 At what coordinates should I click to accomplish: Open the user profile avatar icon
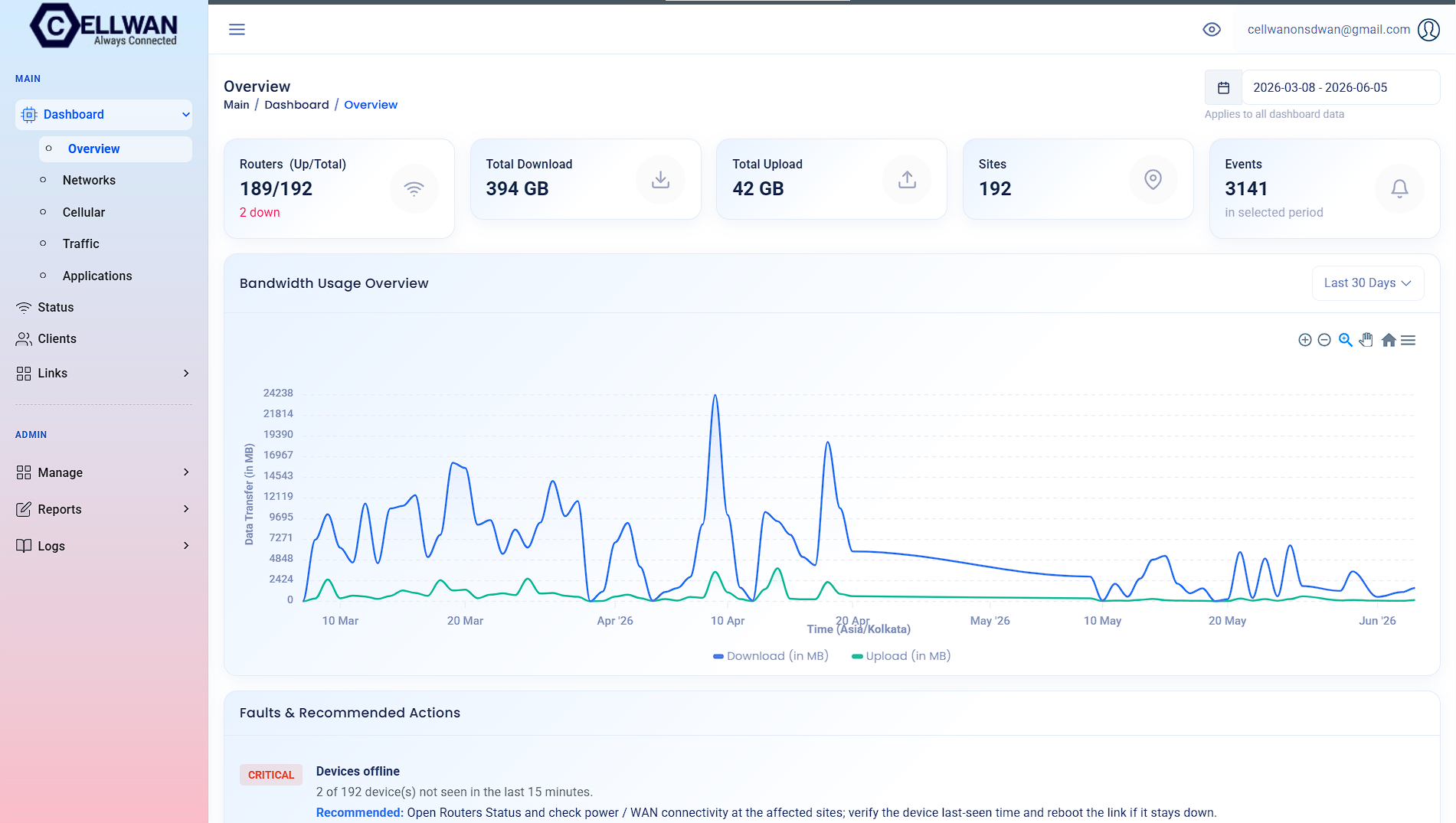point(1428,29)
